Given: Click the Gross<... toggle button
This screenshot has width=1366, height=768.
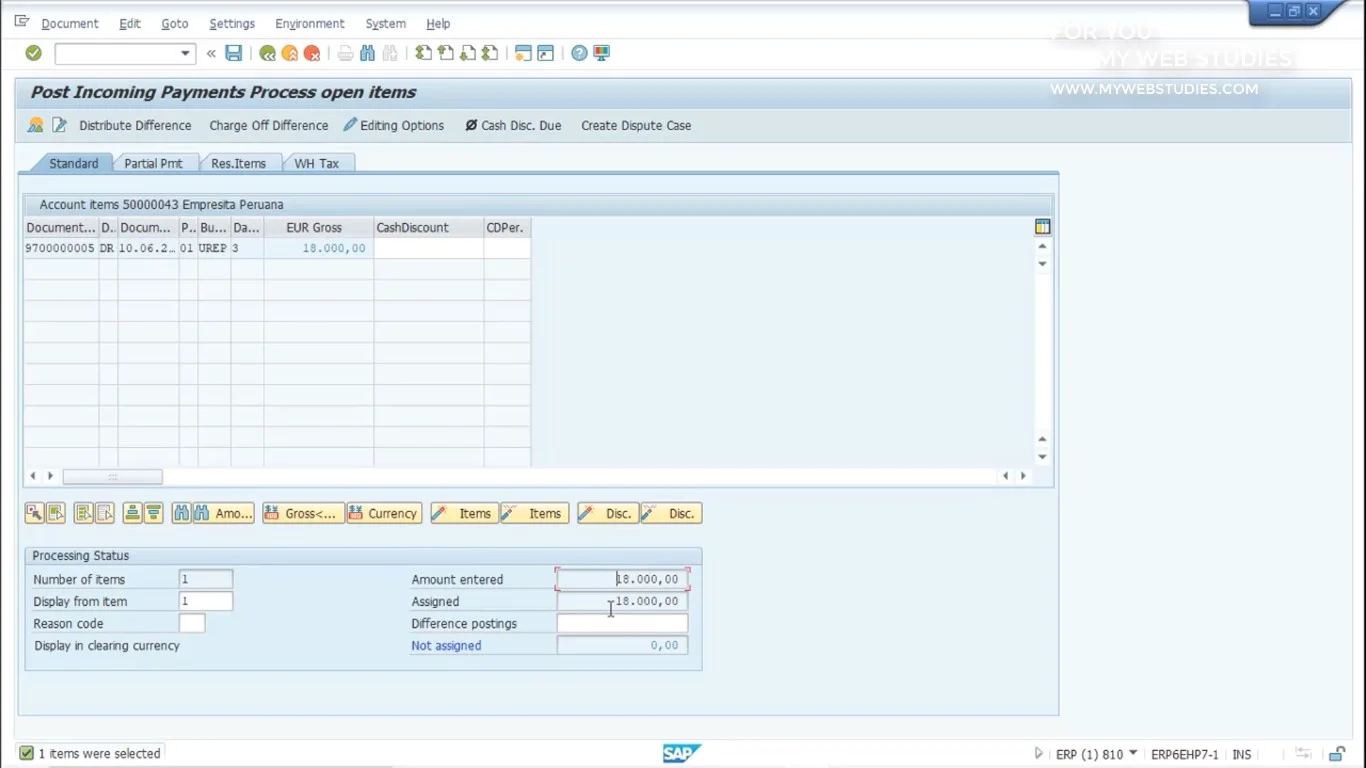Looking at the screenshot, I should coord(304,513).
